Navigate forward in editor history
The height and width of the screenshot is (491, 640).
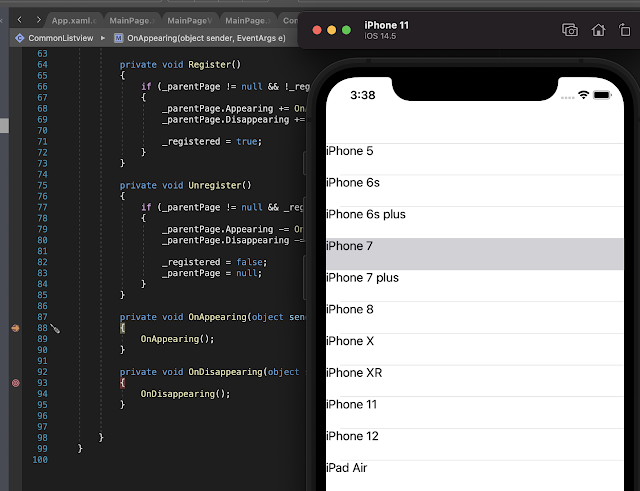pos(38,20)
